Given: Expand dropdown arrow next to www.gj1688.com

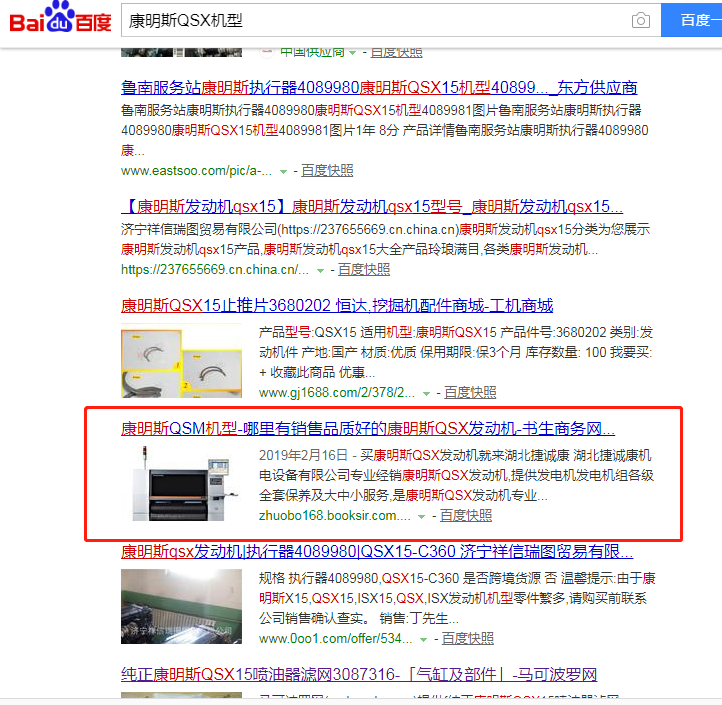Looking at the screenshot, I should [x=426, y=394].
